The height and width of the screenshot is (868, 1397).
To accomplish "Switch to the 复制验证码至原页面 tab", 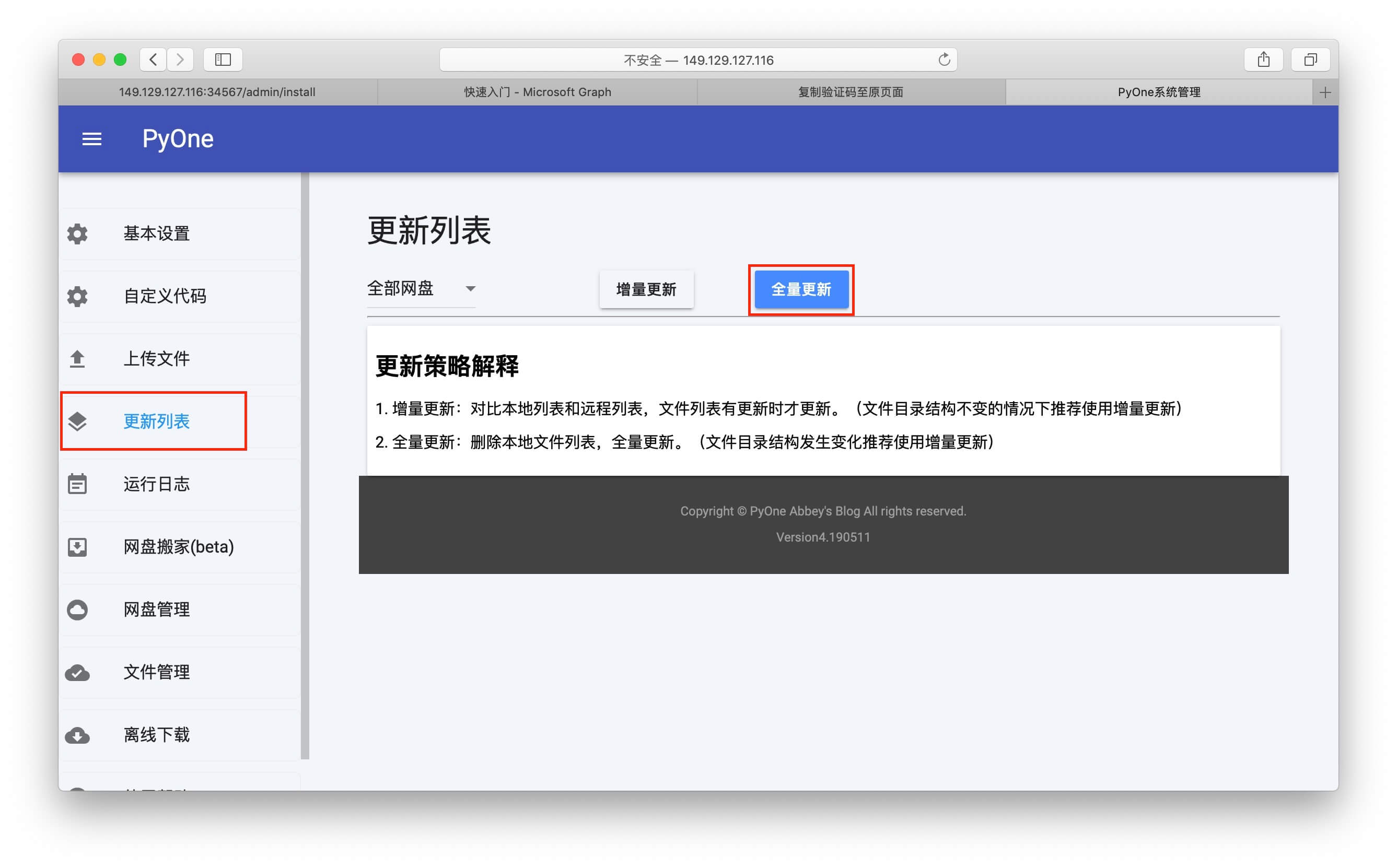I will click(x=851, y=92).
